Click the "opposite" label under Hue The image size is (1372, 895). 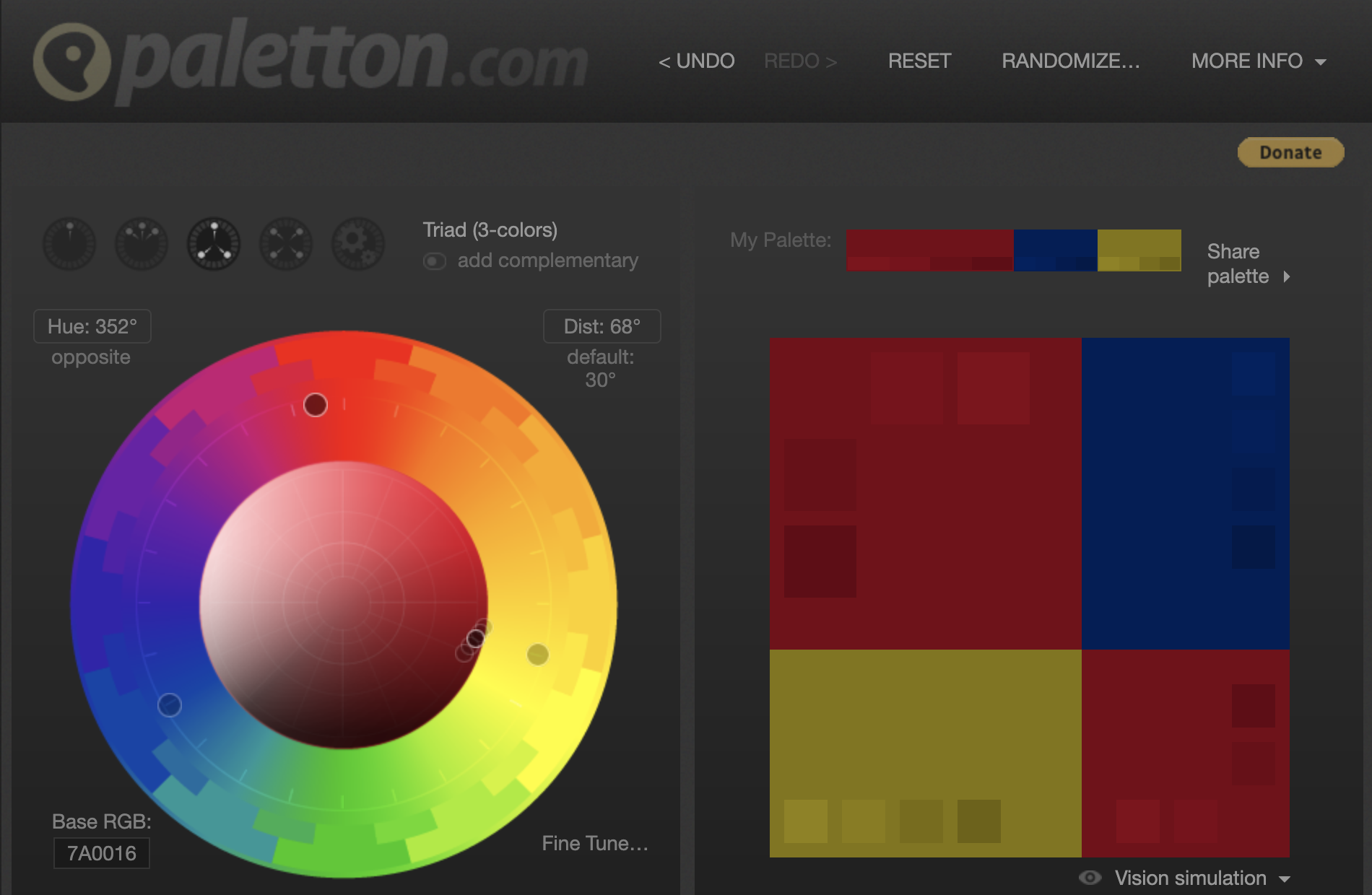pyautogui.click(x=91, y=357)
